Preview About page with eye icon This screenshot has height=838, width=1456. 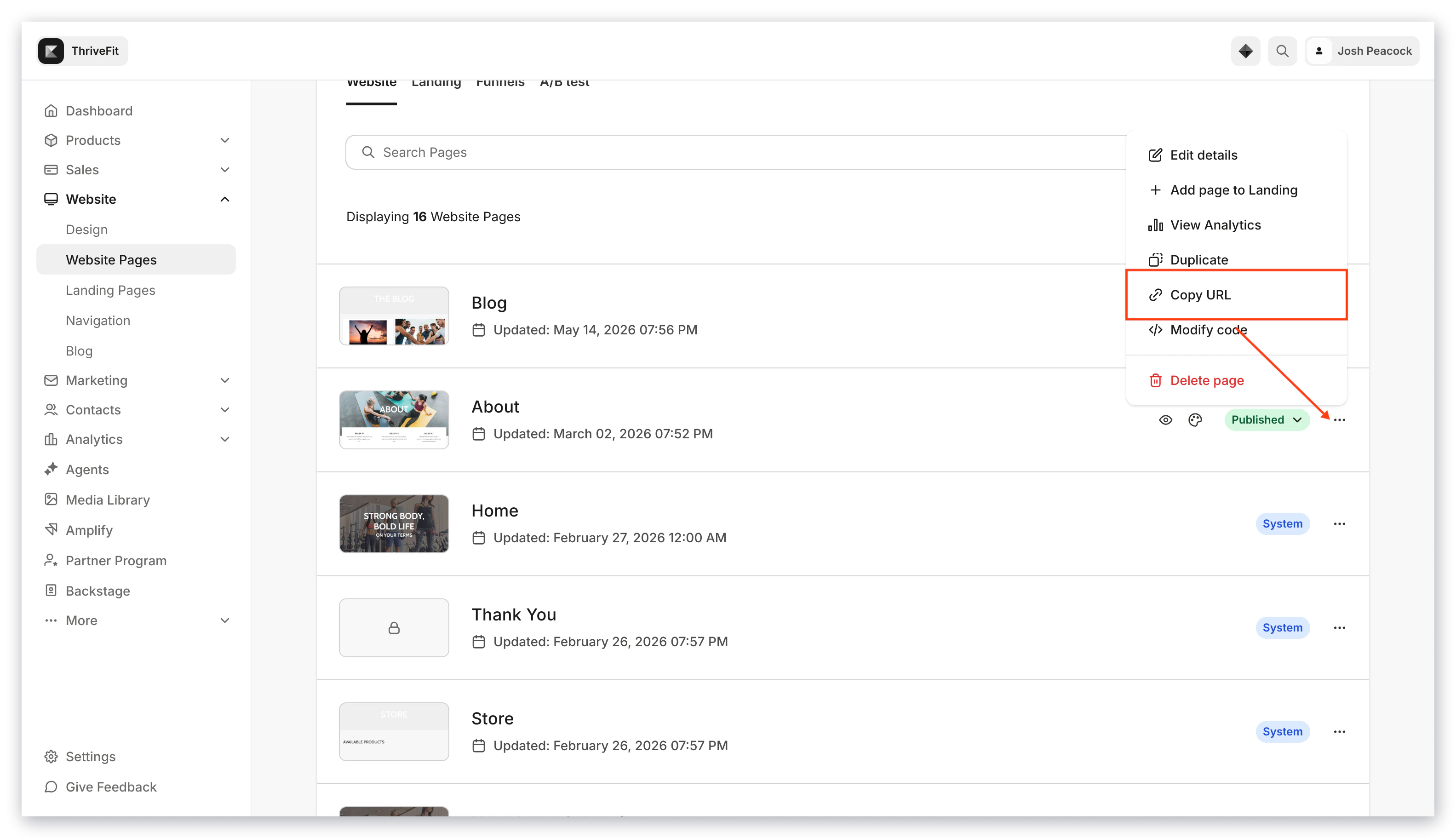coord(1165,419)
